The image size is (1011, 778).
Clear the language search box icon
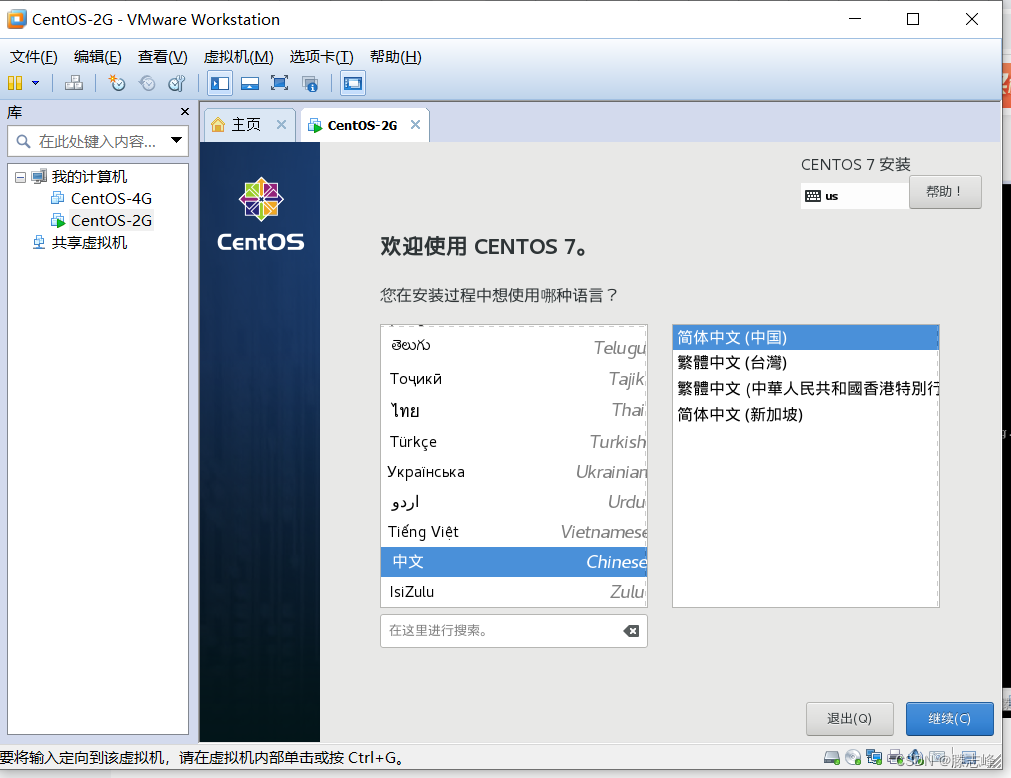[631, 631]
